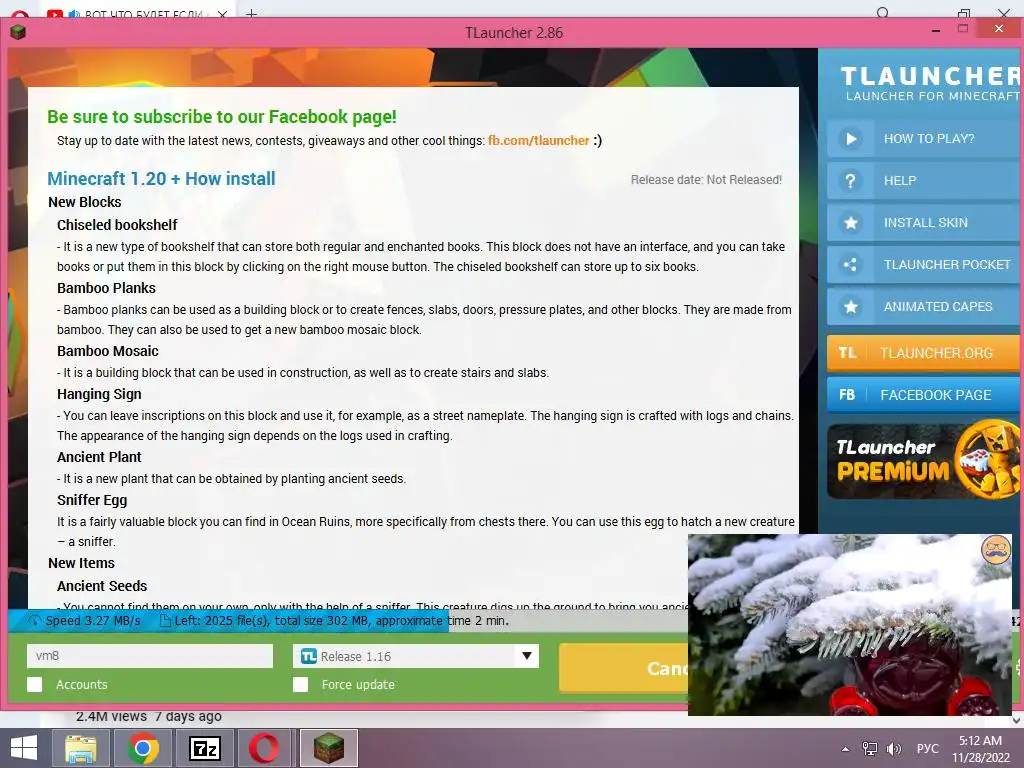Click the picture-in-picture snowy video thumbnail
Viewport: 1024px width, 768px height.
pyautogui.click(x=850, y=624)
